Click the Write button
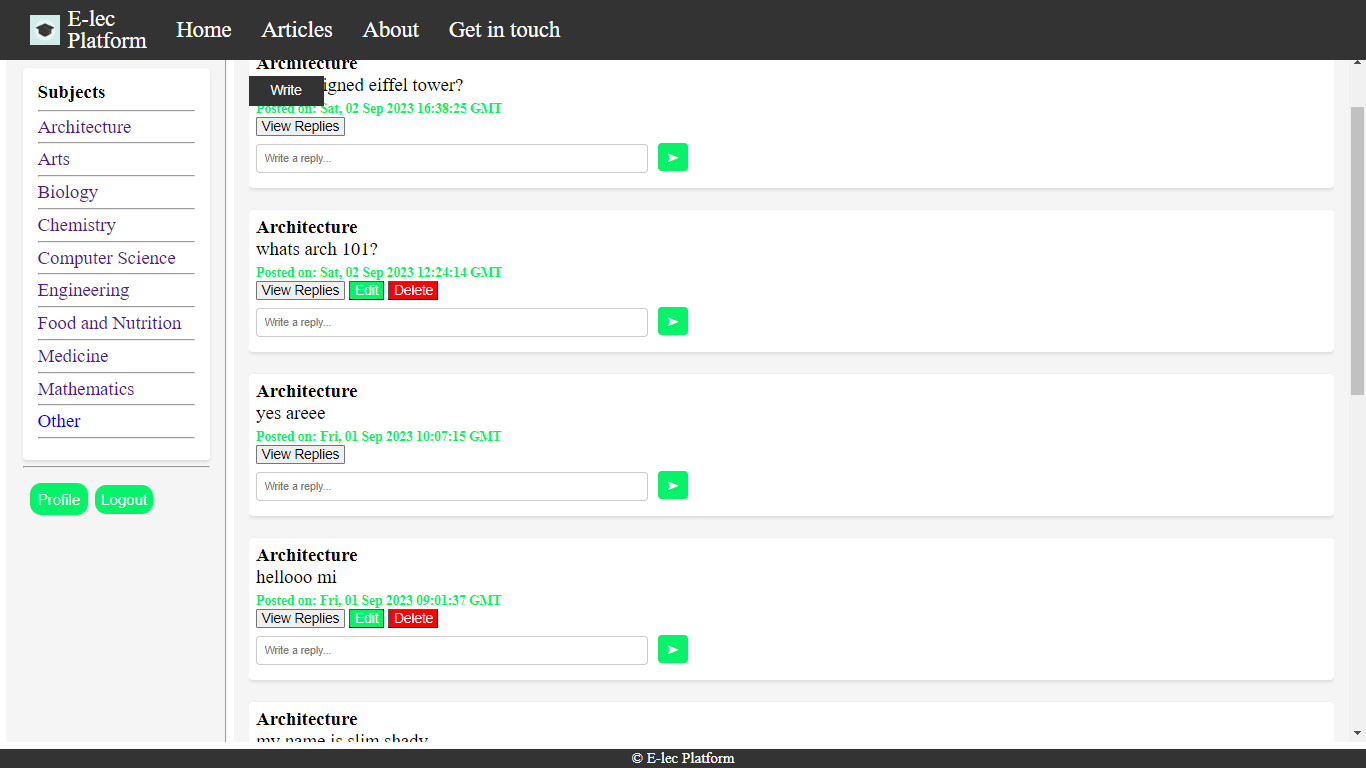1366x768 pixels. (286, 90)
